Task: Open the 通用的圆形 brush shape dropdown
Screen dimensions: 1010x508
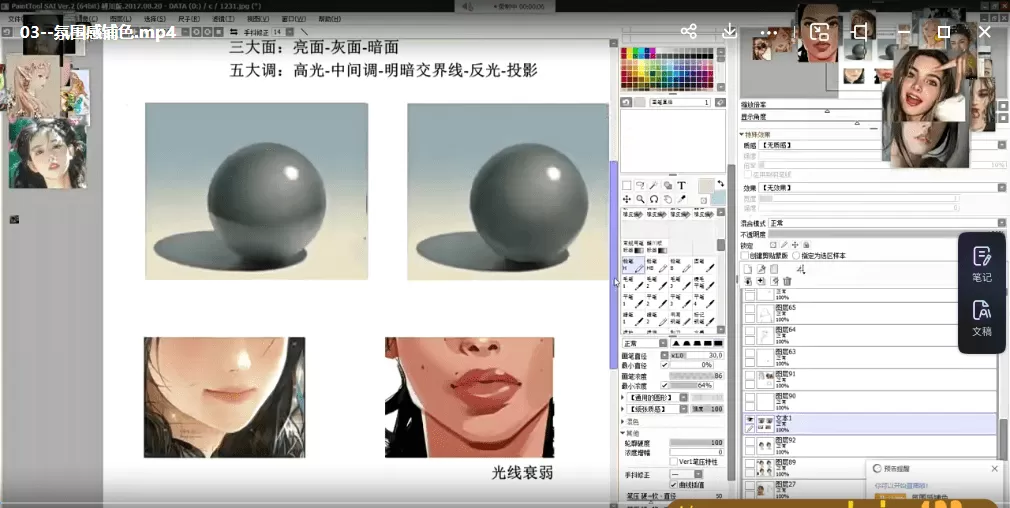Action: coord(657,398)
